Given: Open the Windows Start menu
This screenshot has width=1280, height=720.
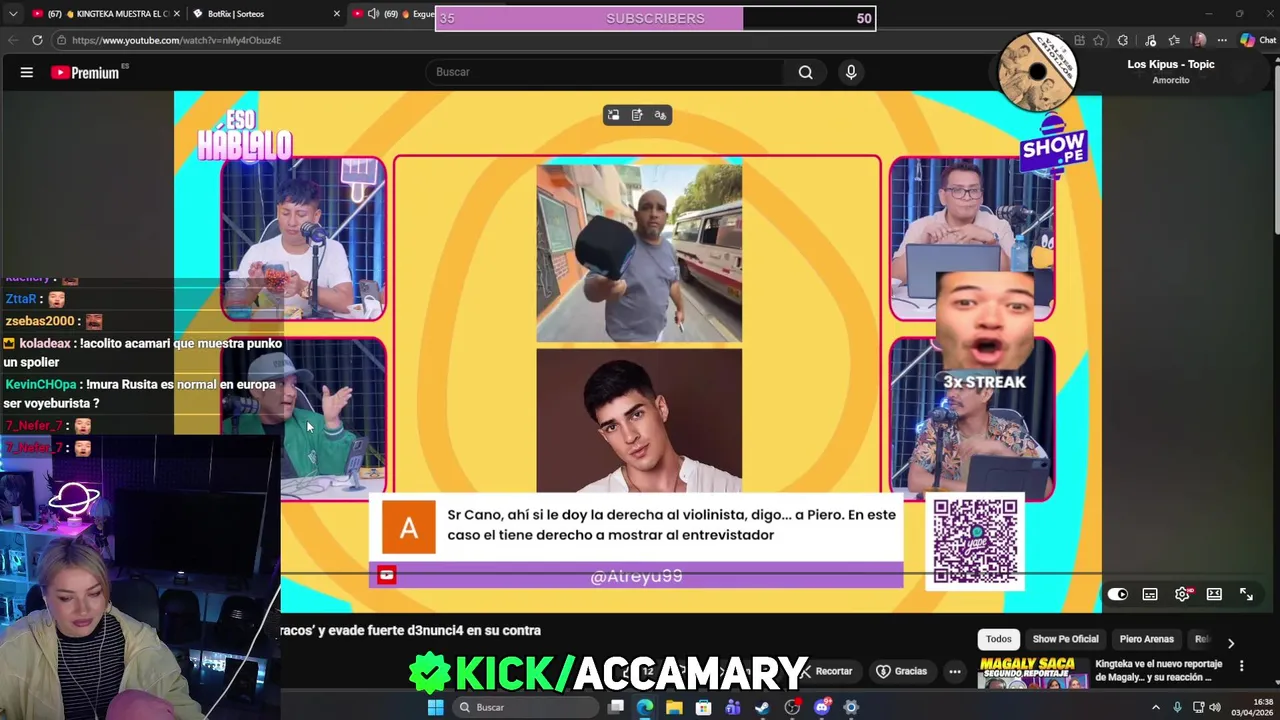Looking at the screenshot, I should [435, 707].
